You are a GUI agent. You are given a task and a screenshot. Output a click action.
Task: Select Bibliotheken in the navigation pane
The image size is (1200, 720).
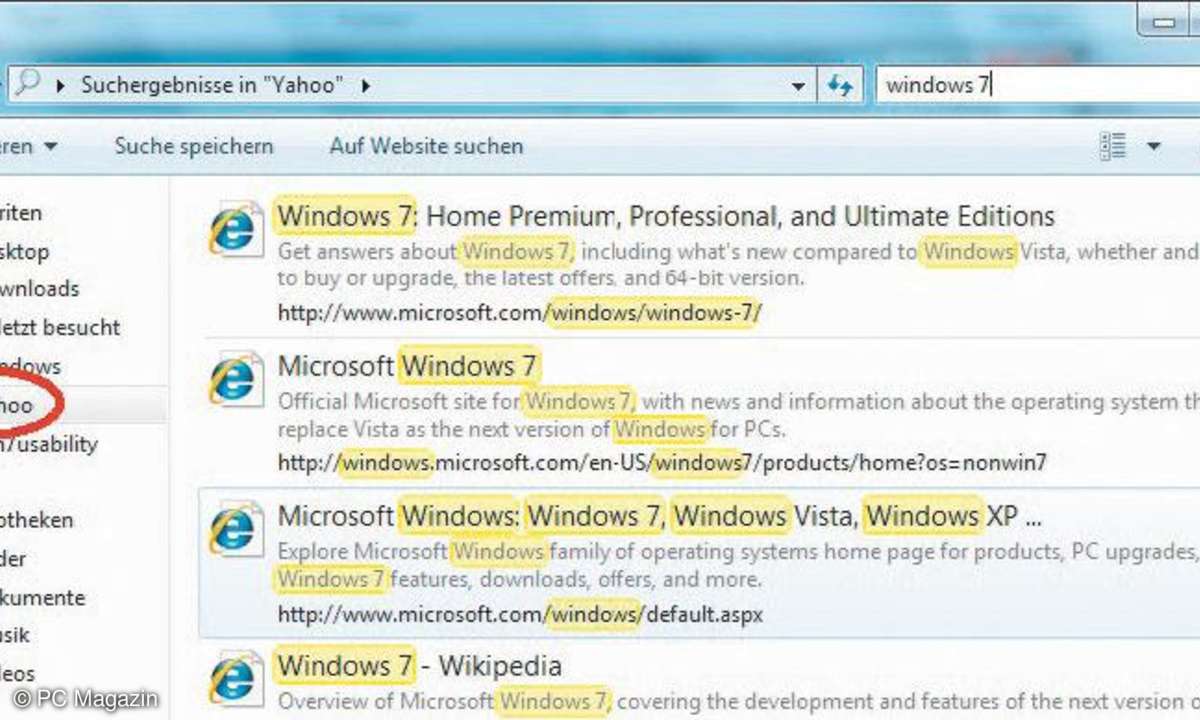pos(37,520)
